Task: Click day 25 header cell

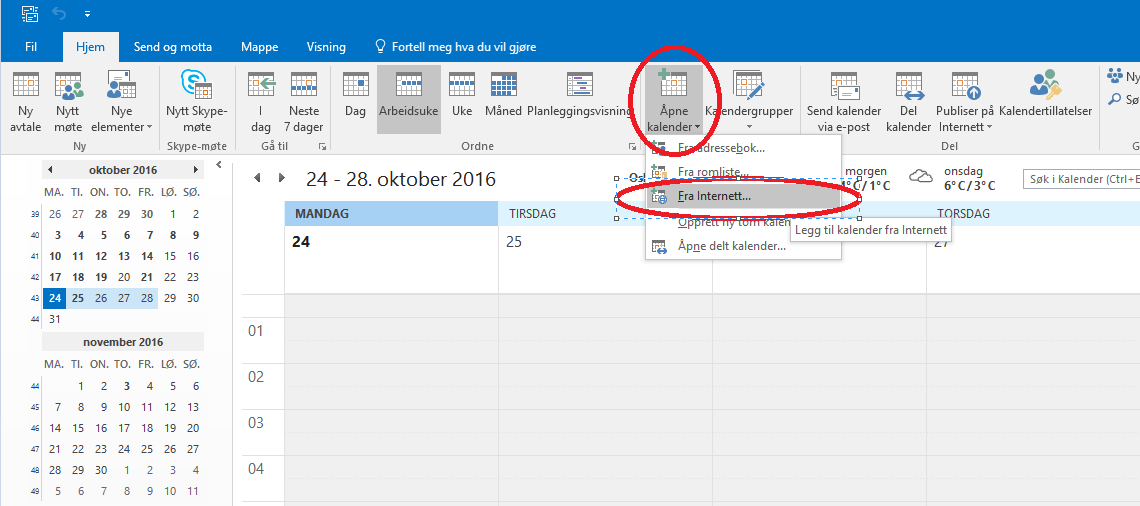Action: pos(605,259)
